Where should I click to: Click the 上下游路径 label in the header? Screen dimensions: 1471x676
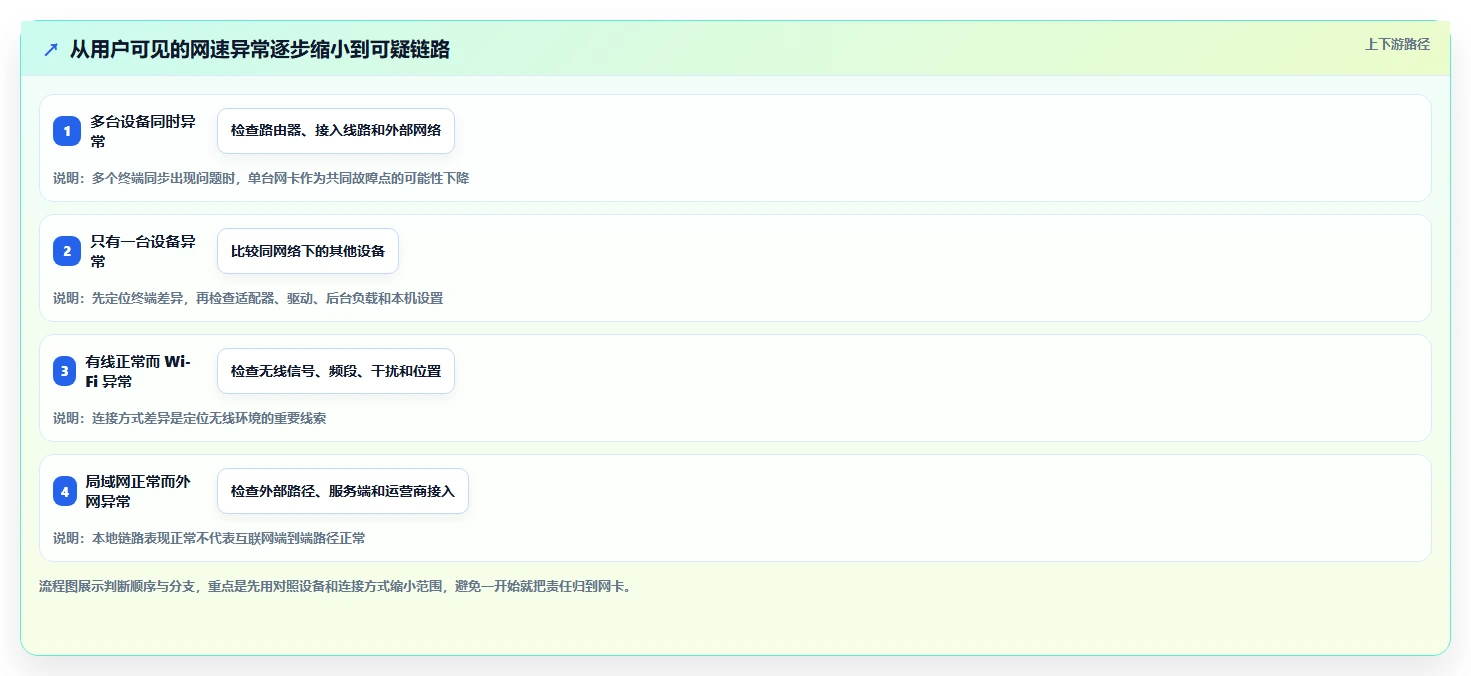click(x=1398, y=44)
